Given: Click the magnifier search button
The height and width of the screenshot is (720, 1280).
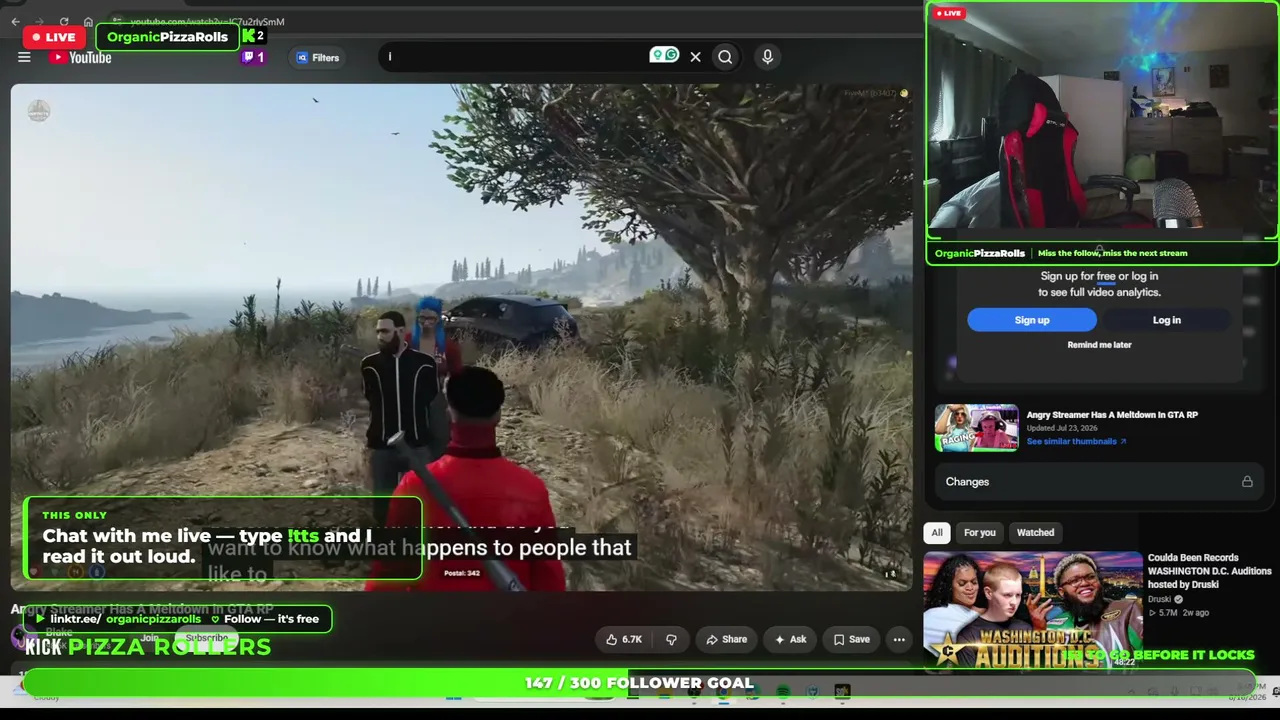Looking at the screenshot, I should pyautogui.click(x=725, y=57).
